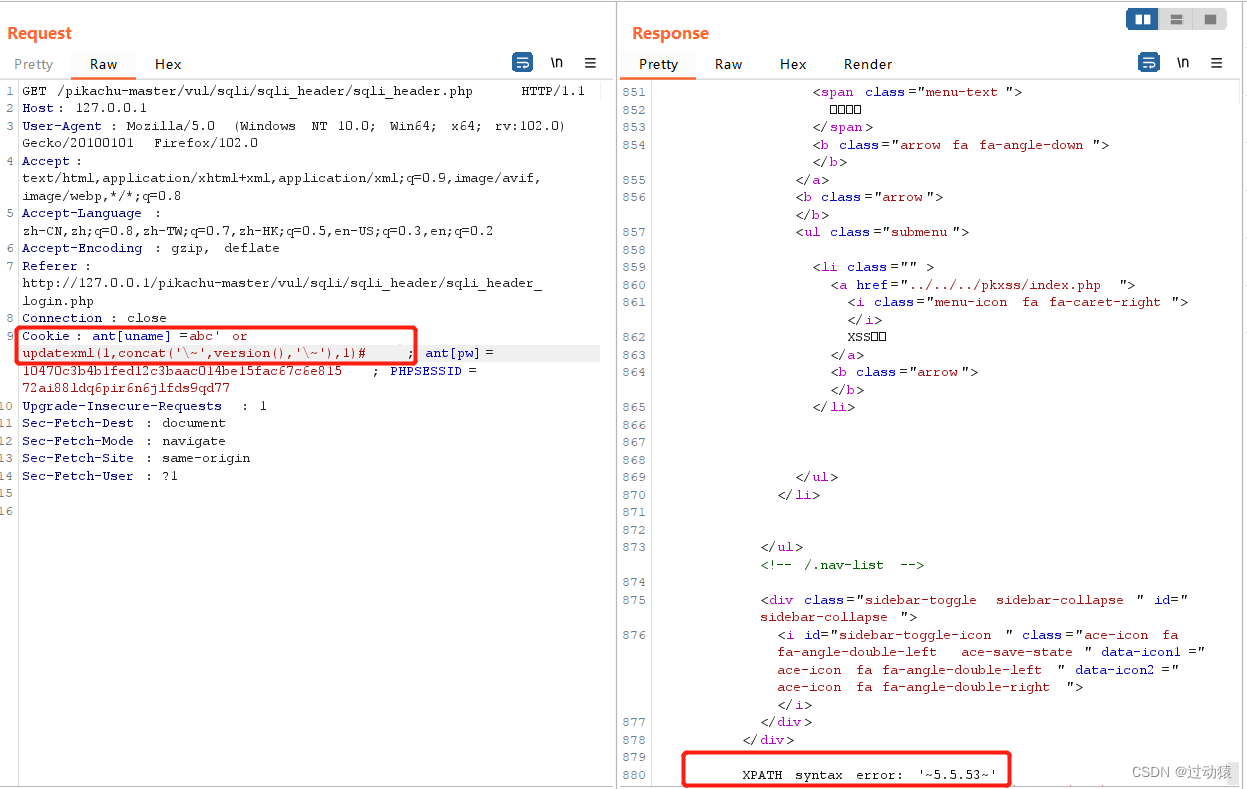The image size is (1247, 789).
Task: Click the Host header line
Action: [84, 108]
